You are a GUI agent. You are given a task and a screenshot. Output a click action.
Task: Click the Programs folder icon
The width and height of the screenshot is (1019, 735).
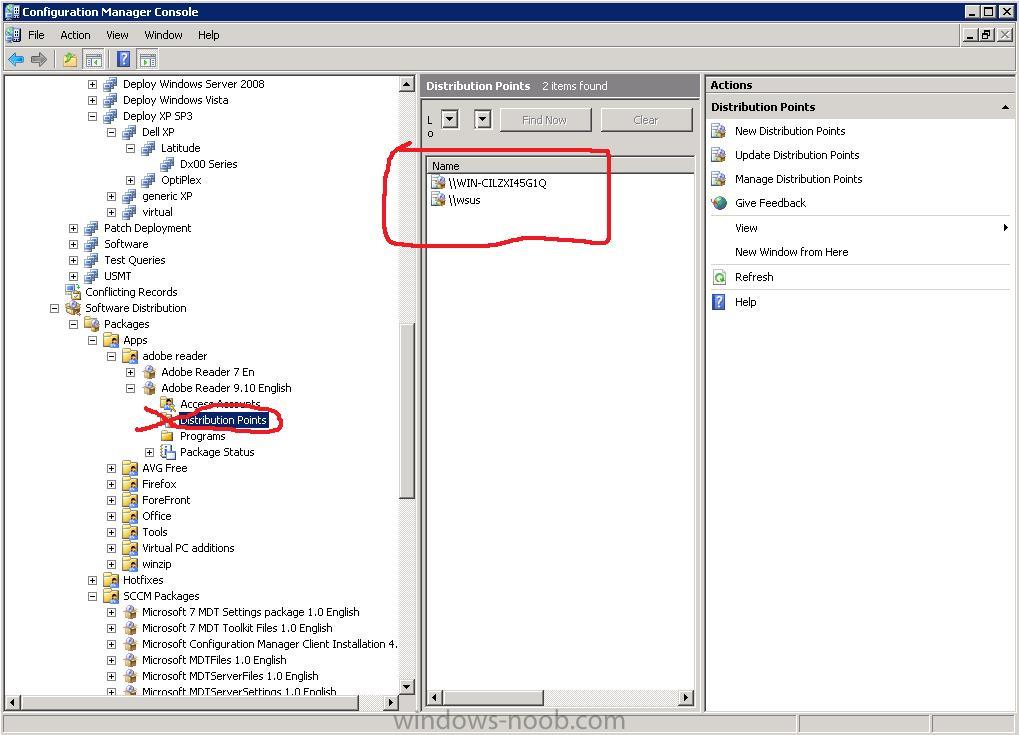pos(167,436)
